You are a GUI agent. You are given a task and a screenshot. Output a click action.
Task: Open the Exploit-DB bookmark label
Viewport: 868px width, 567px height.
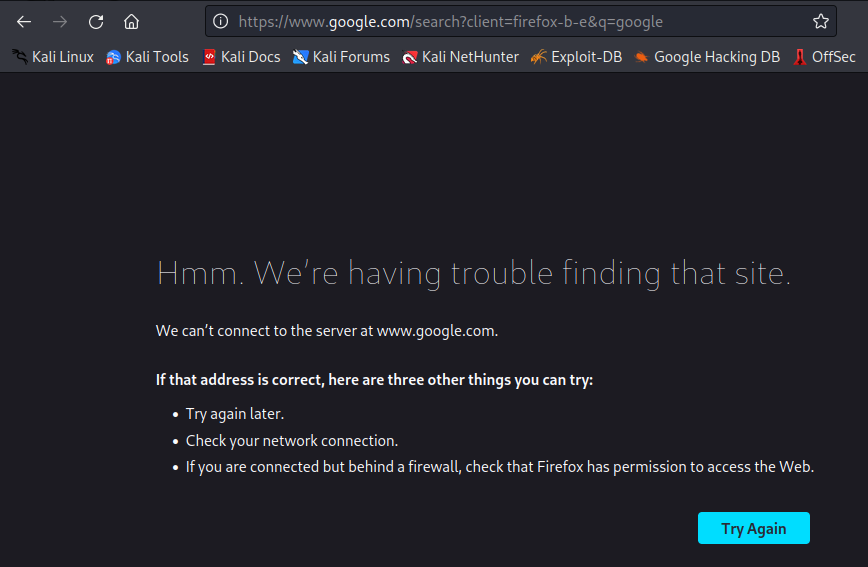(587, 57)
